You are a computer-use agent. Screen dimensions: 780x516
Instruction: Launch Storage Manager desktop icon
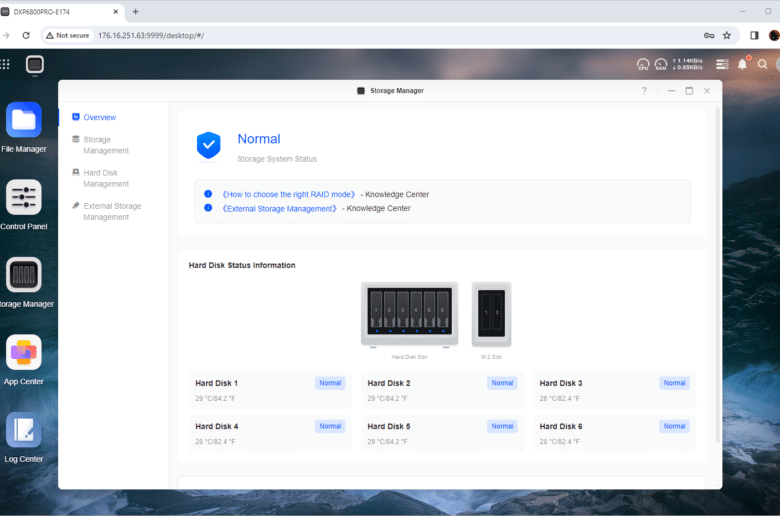23,275
